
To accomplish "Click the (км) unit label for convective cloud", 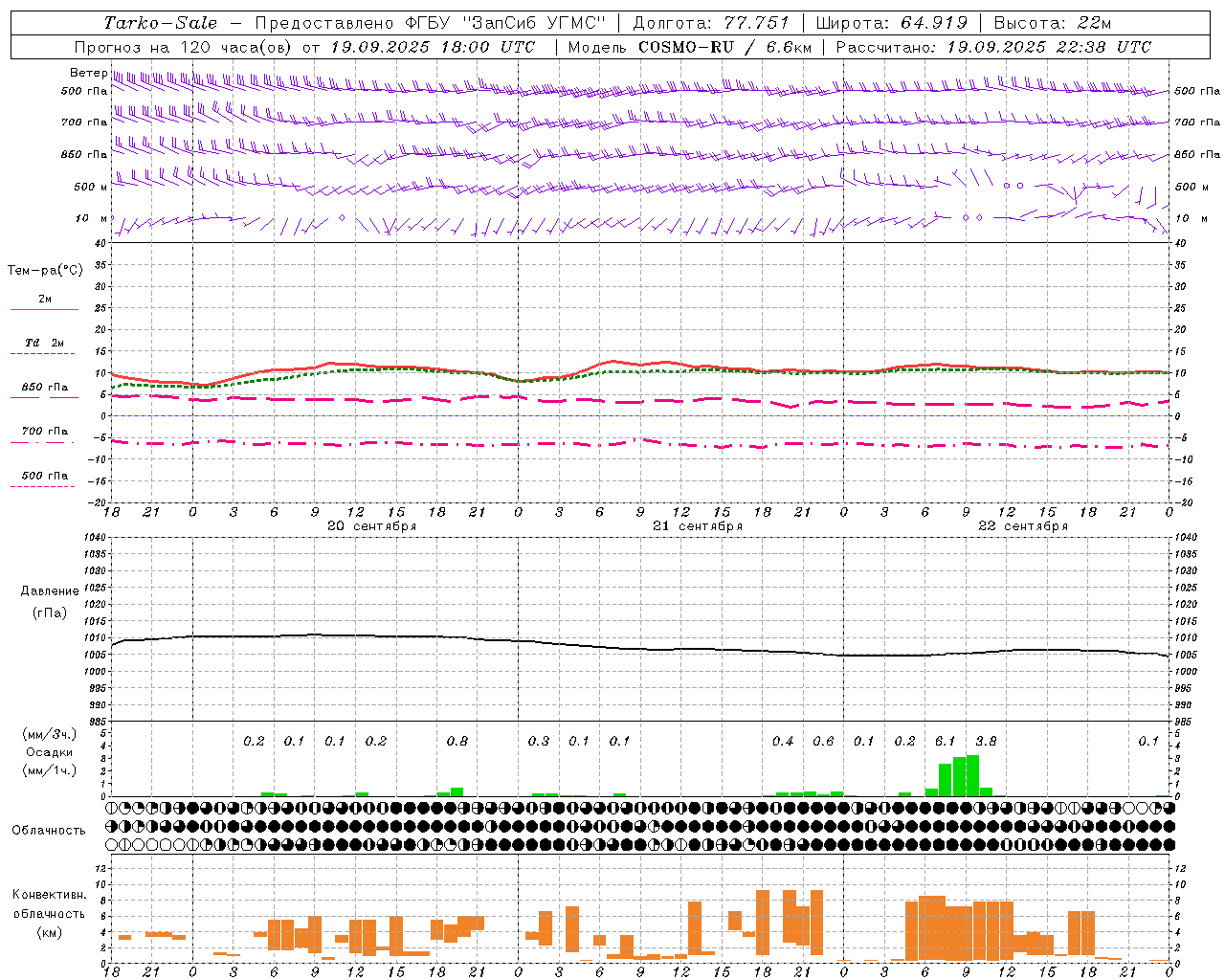I will (49, 932).
